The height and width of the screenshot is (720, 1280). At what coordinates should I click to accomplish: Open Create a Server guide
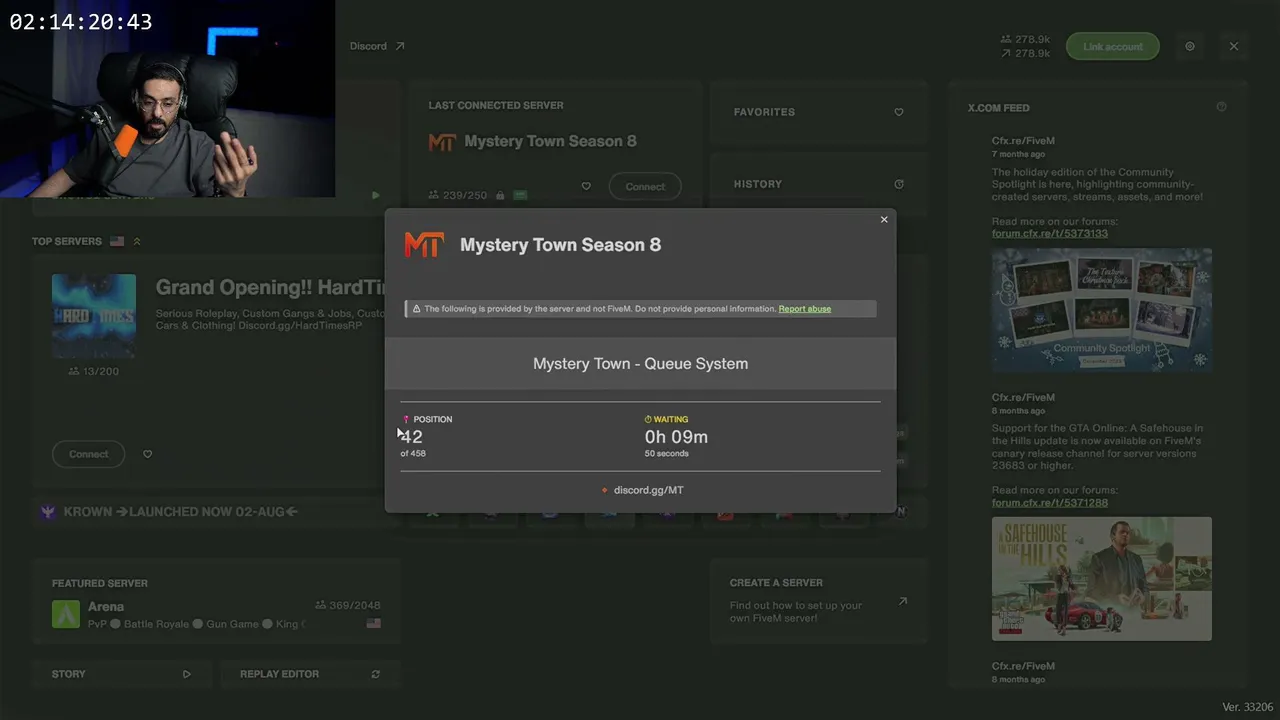(x=818, y=602)
